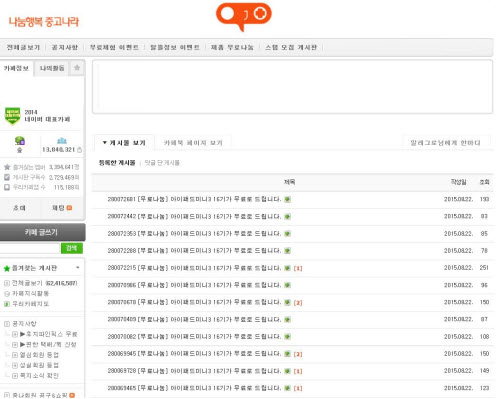
Task: Collapse the 즐겨찾는 게시판 dropdown arrow
Action: point(78,268)
